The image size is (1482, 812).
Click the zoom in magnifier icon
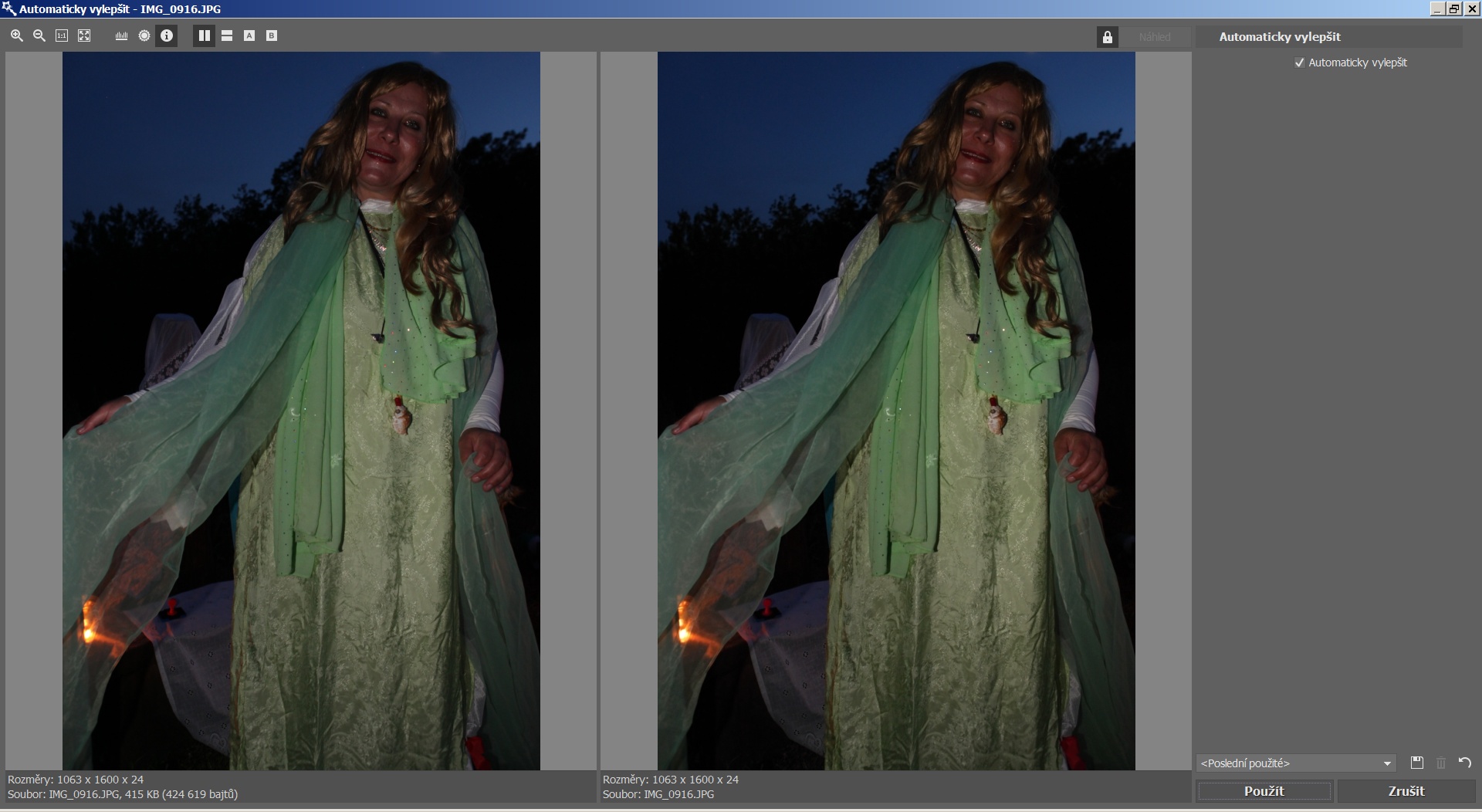[17, 36]
